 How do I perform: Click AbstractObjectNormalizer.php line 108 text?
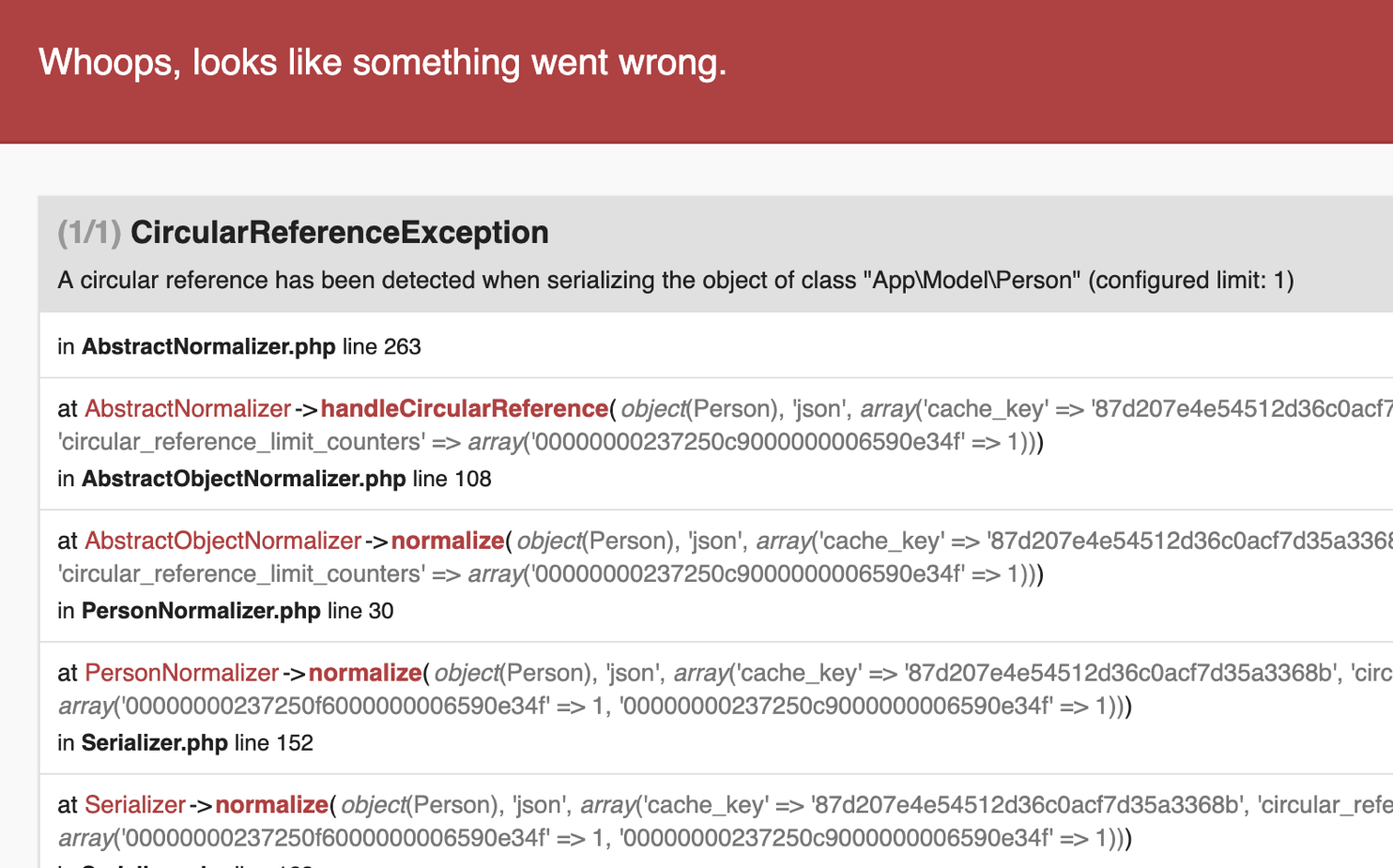(x=274, y=479)
